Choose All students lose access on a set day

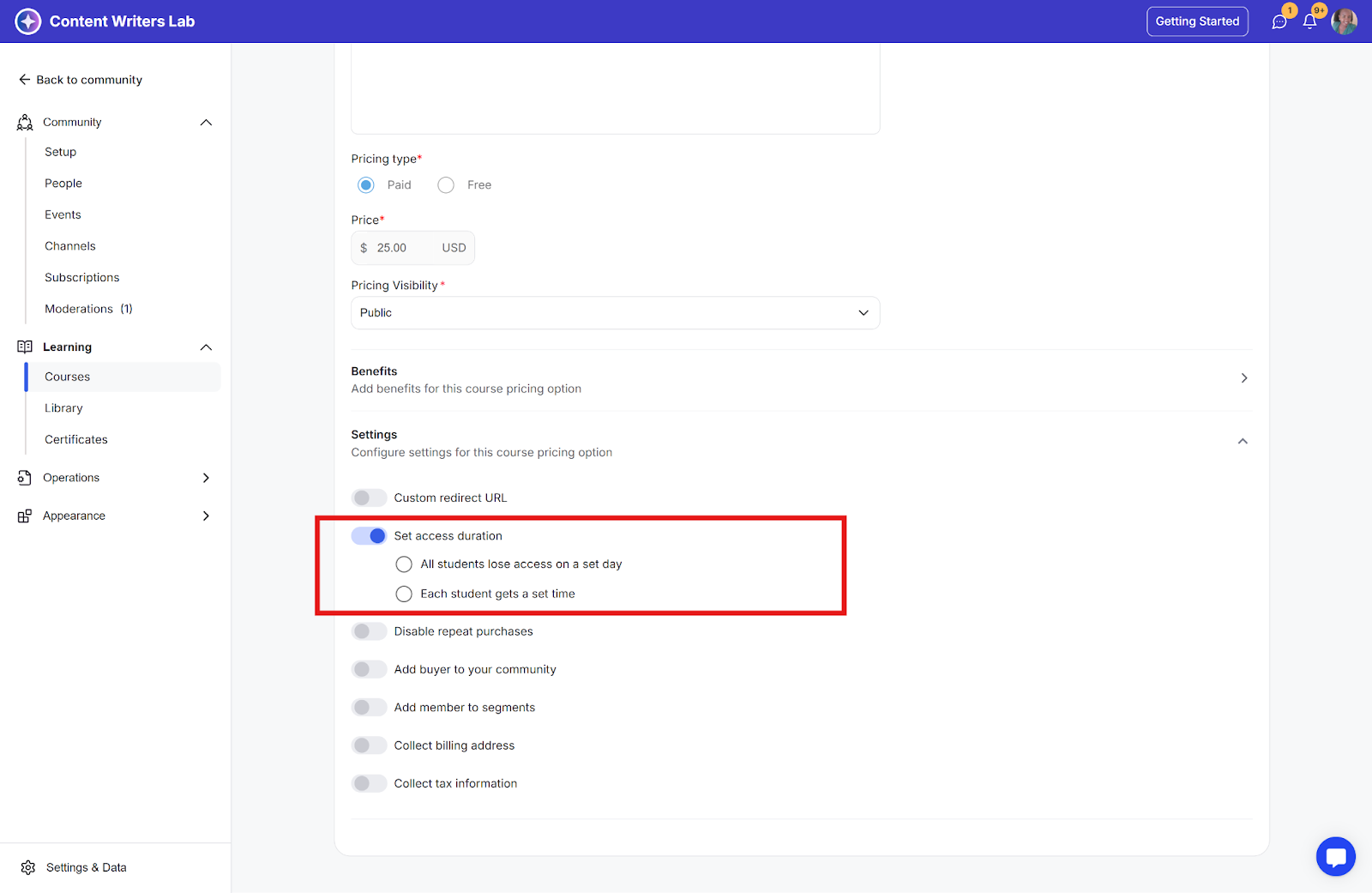click(x=404, y=564)
